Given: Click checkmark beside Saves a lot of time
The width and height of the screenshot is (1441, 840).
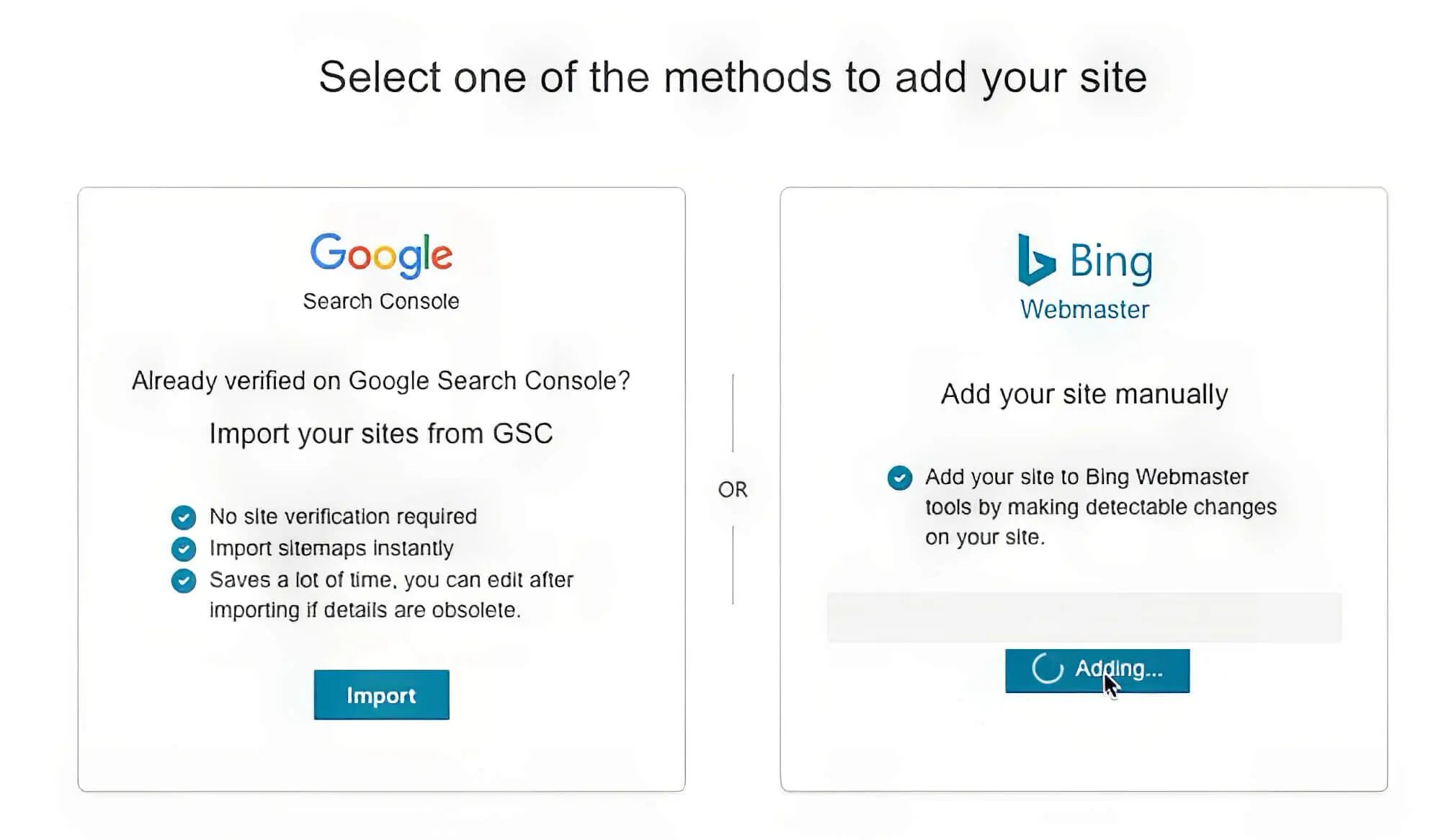Looking at the screenshot, I should [x=184, y=581].
